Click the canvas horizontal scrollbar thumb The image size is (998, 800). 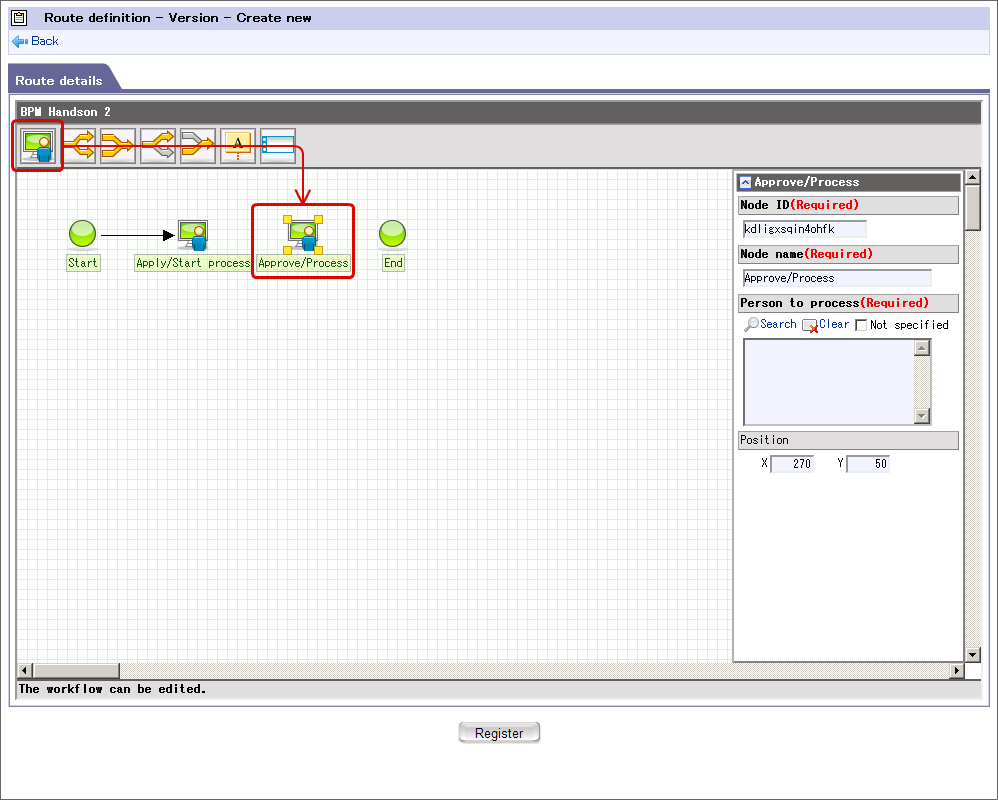[76, 670]
